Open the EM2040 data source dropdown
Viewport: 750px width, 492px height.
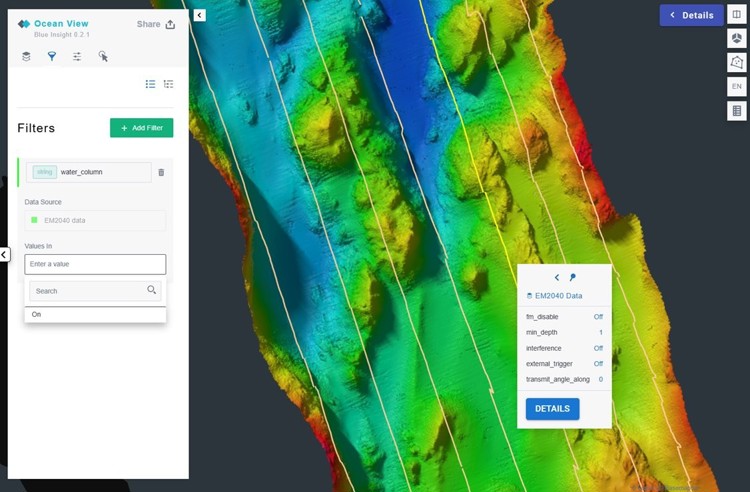pos(95,220)
